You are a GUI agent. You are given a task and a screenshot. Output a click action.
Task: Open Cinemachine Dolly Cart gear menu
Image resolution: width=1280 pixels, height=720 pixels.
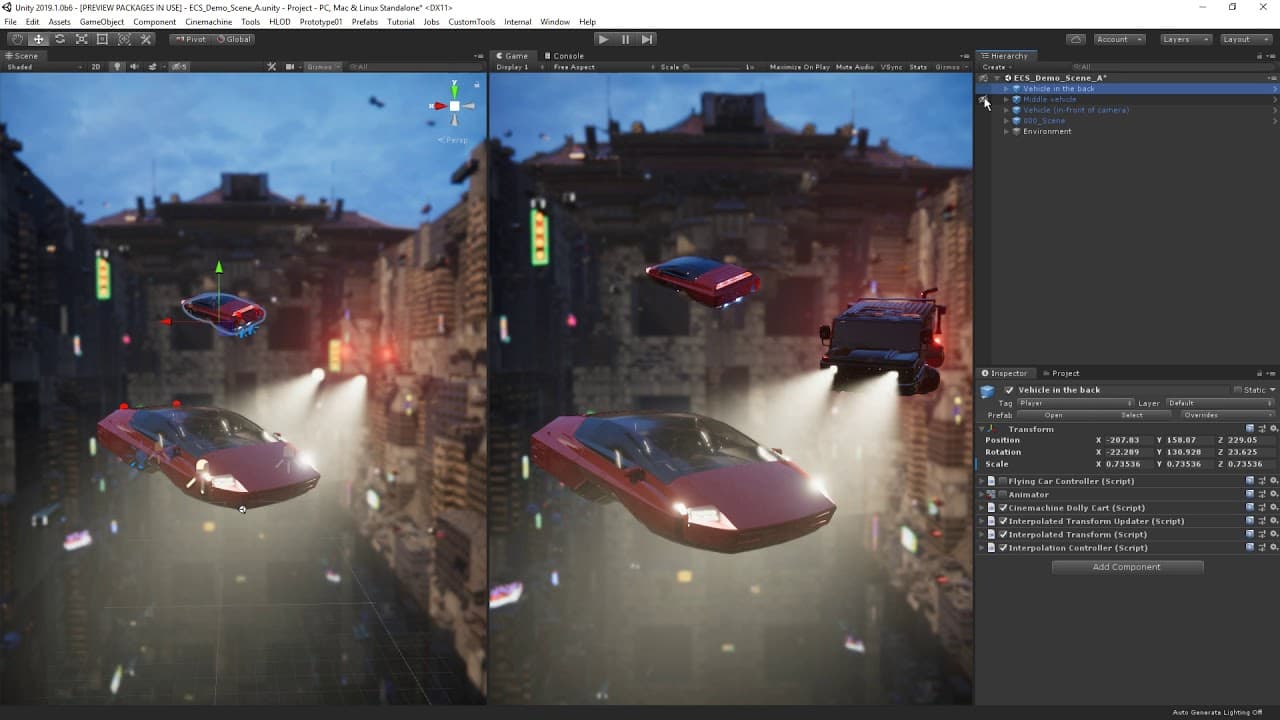(1273, 508)
